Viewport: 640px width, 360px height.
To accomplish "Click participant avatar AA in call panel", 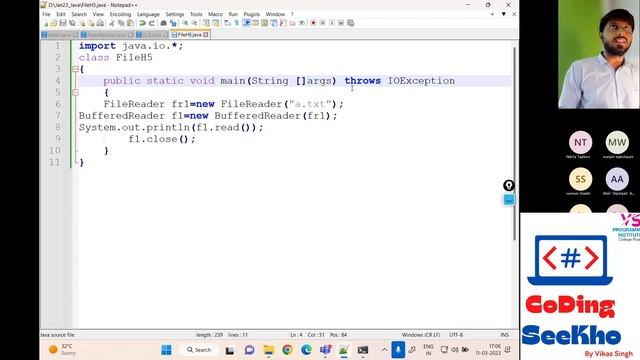I will [617, 179].
